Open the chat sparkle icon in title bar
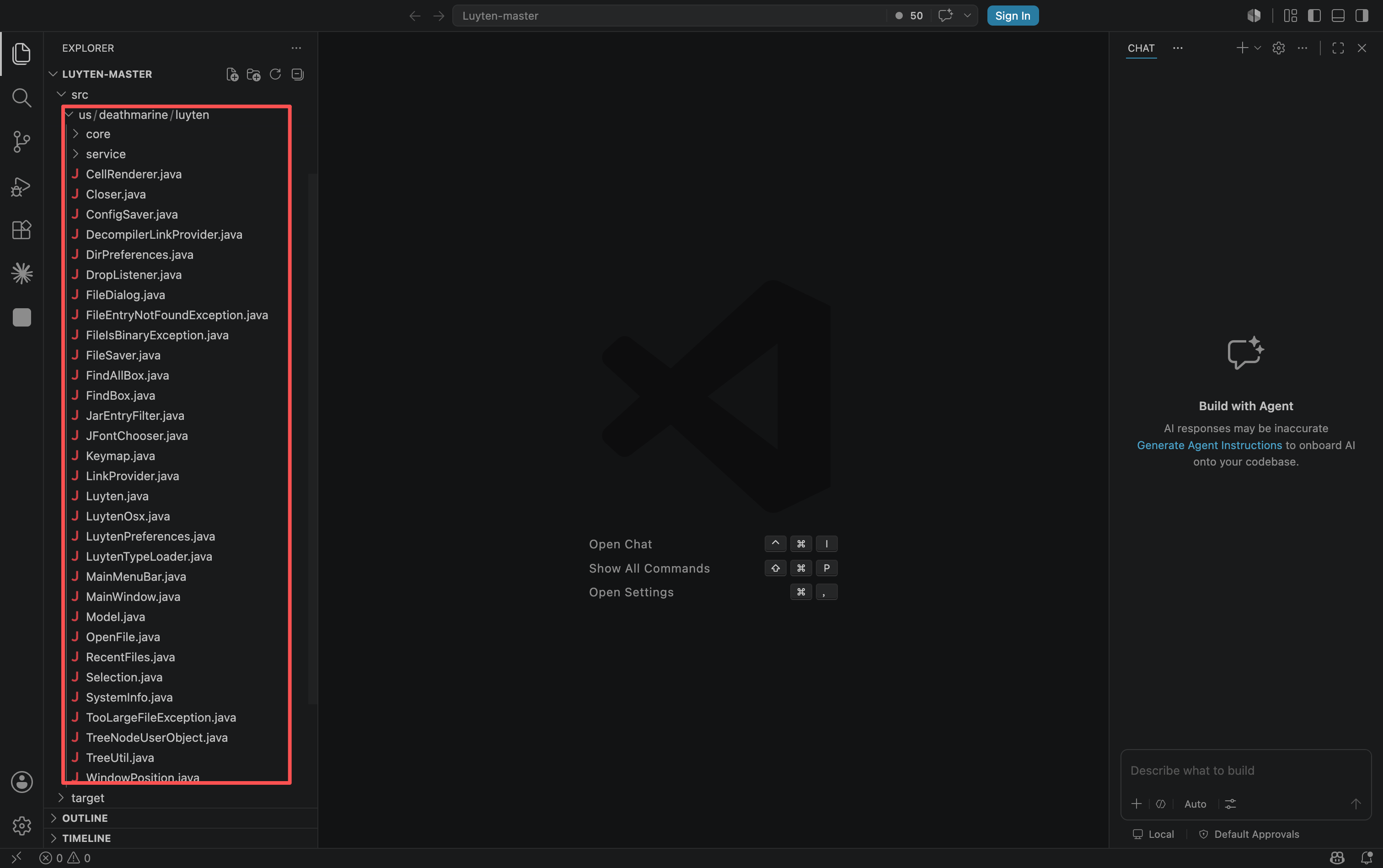 click(x=945, y=16)
